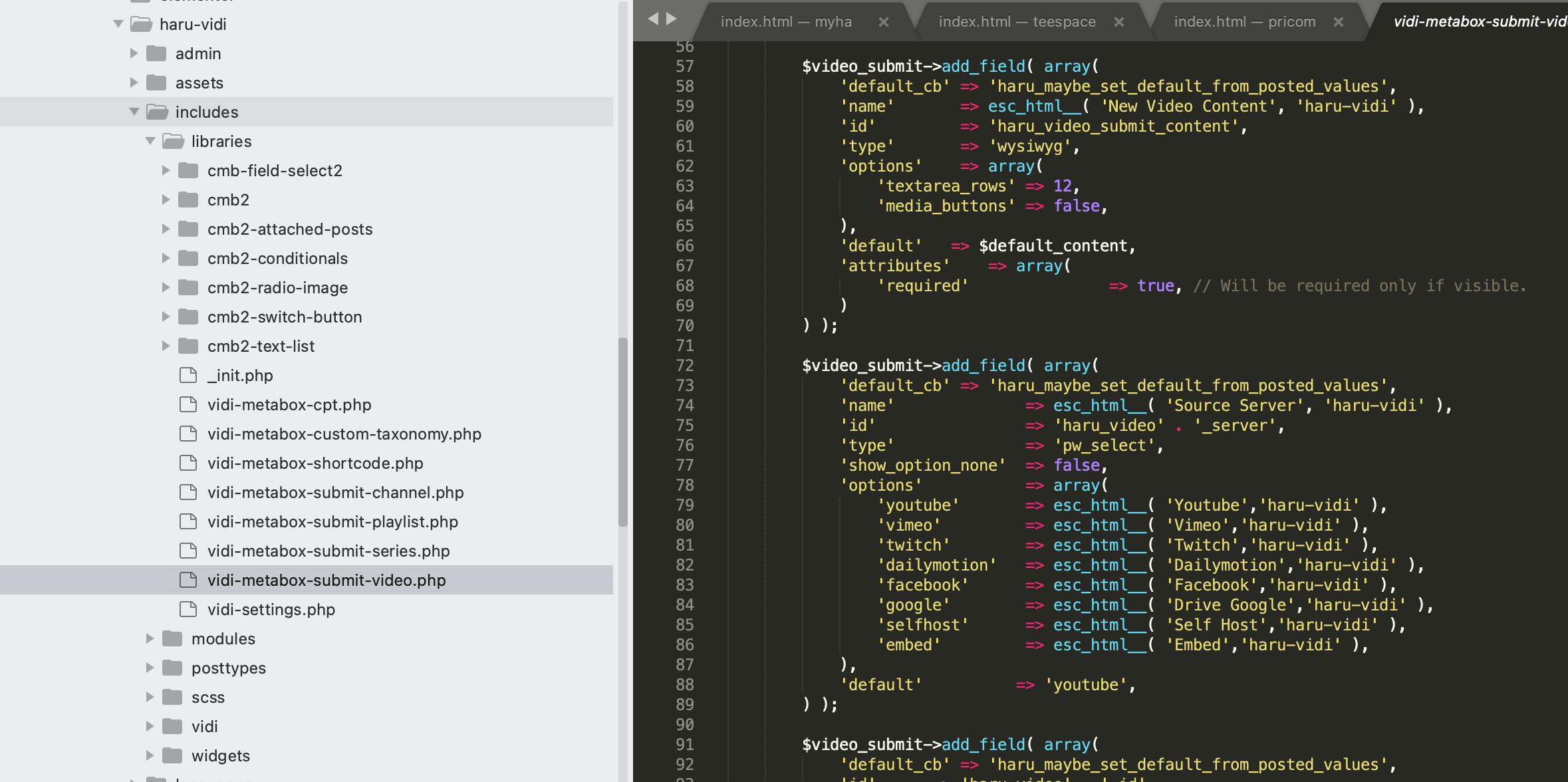Place cursor on 'pw_select' in line 76
The height and width of the screenshot is (782, 1568).
(1104, 446)
